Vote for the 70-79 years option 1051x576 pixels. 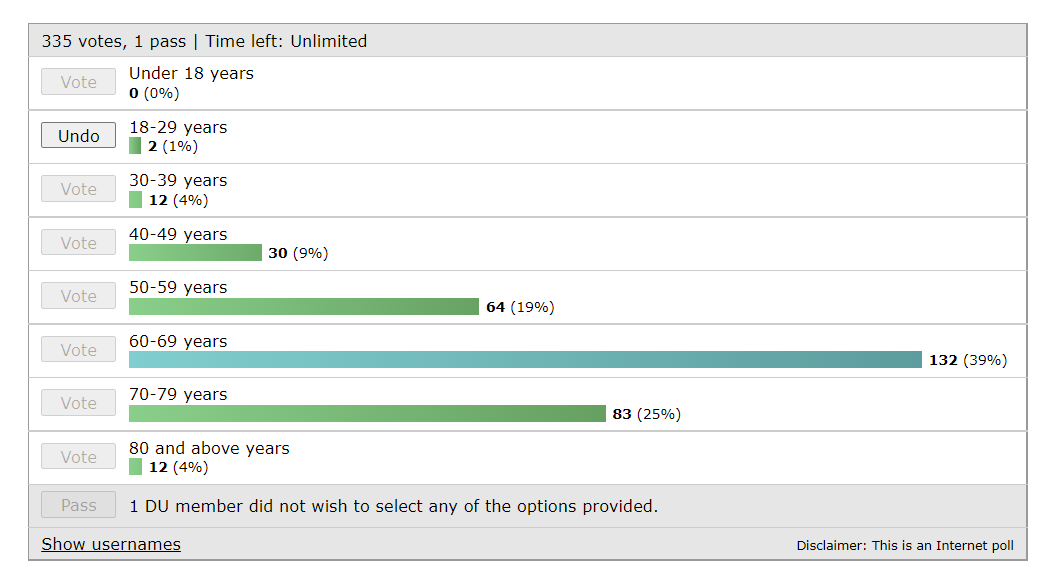tap(78, 403)
